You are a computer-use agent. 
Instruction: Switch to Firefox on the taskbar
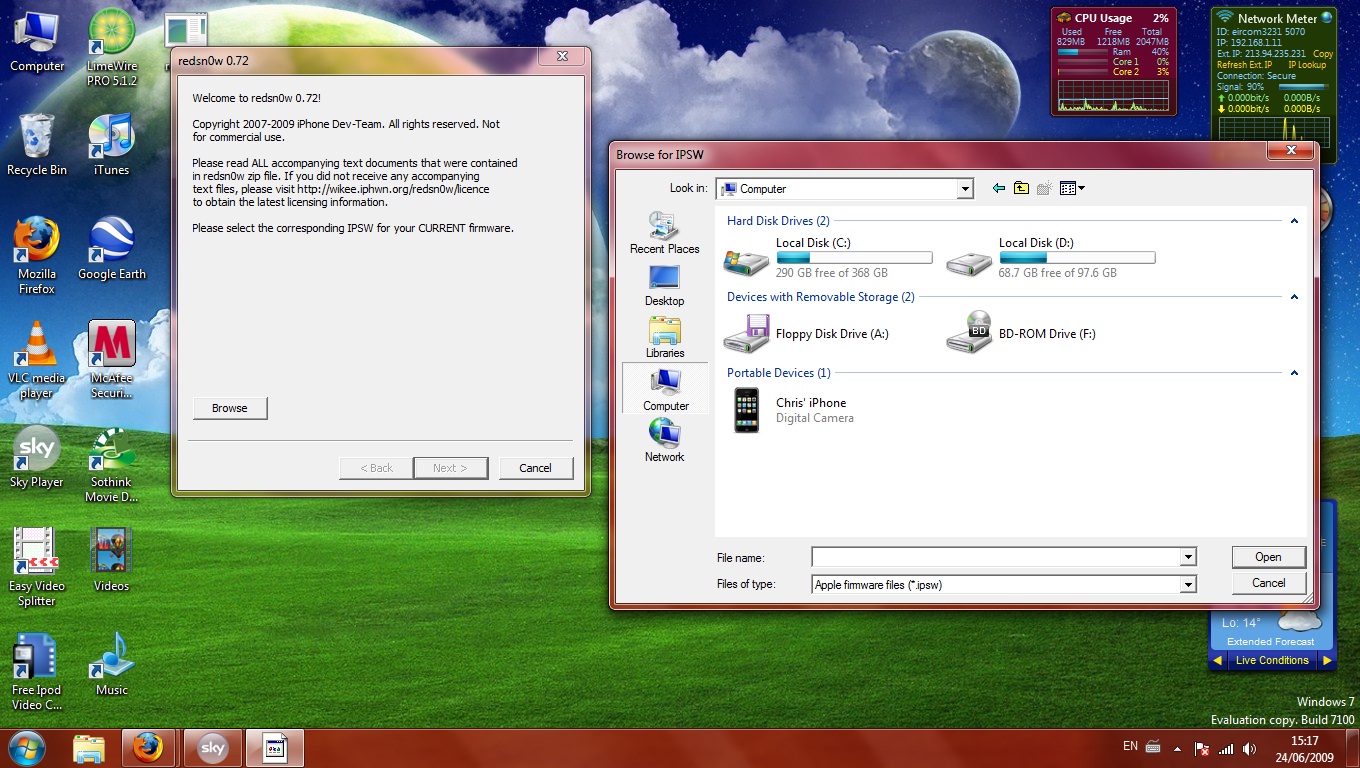point(149,748)
